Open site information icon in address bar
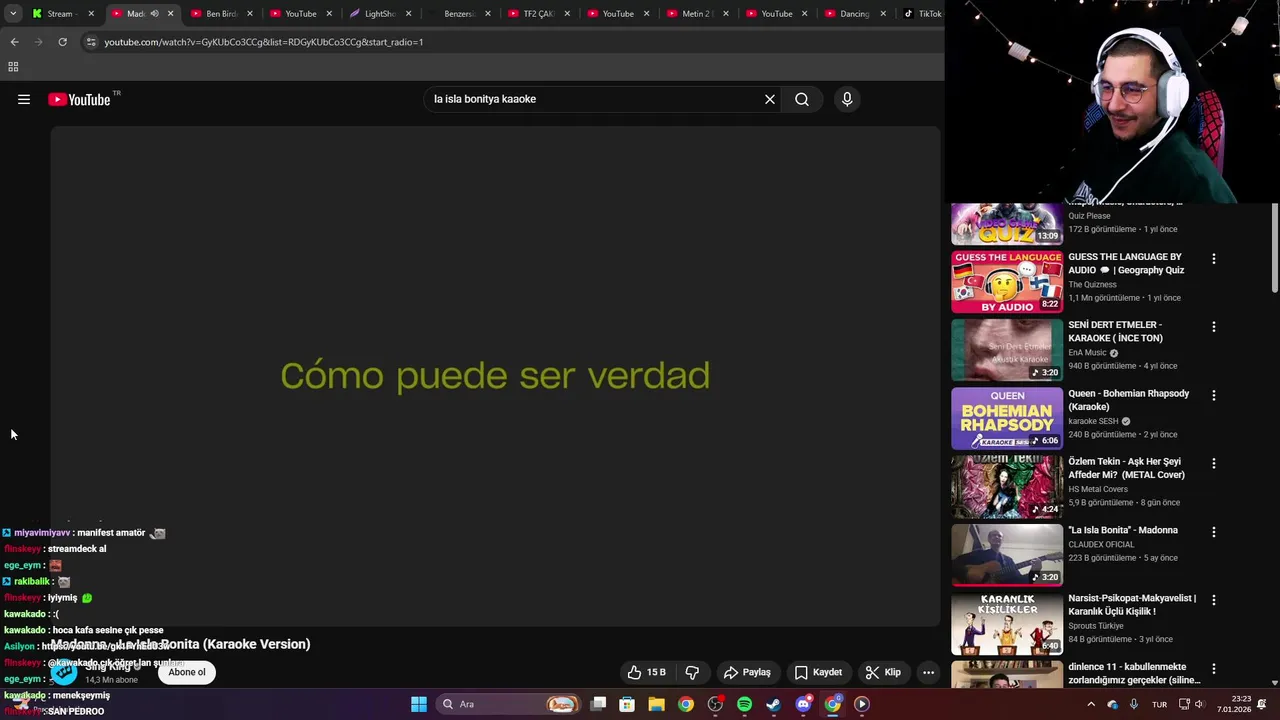Viewport: 1280px width, 720px height. pos(91,42)
